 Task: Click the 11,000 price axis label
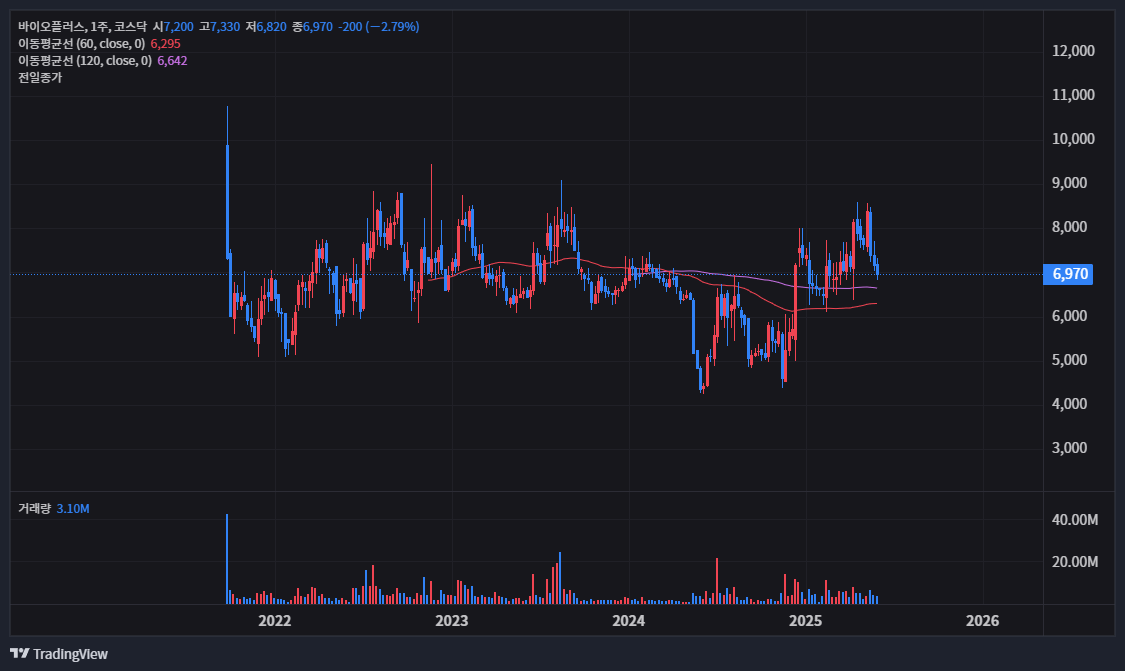1073,95
